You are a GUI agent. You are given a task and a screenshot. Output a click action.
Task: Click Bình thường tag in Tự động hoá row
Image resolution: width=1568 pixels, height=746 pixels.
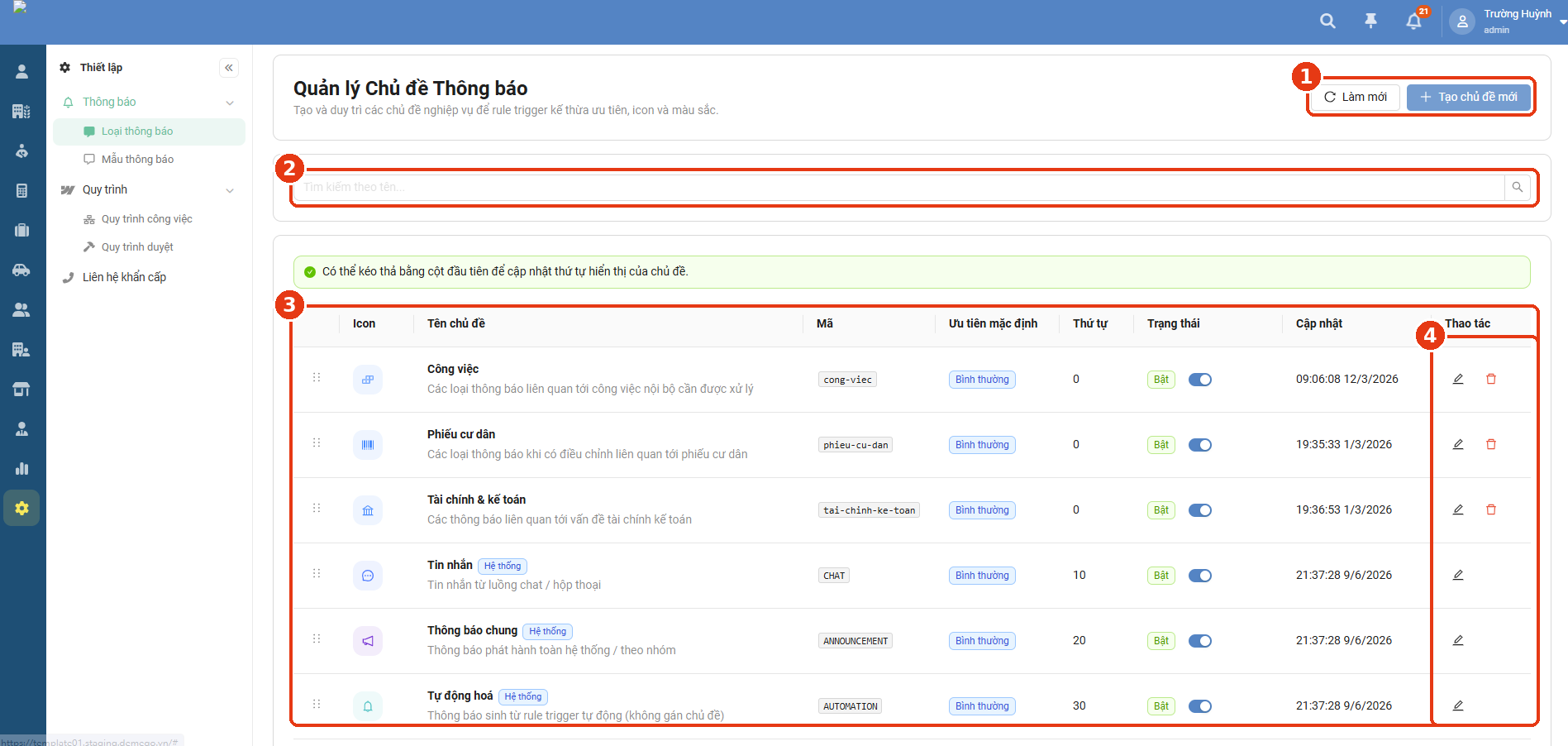[982, 706]
